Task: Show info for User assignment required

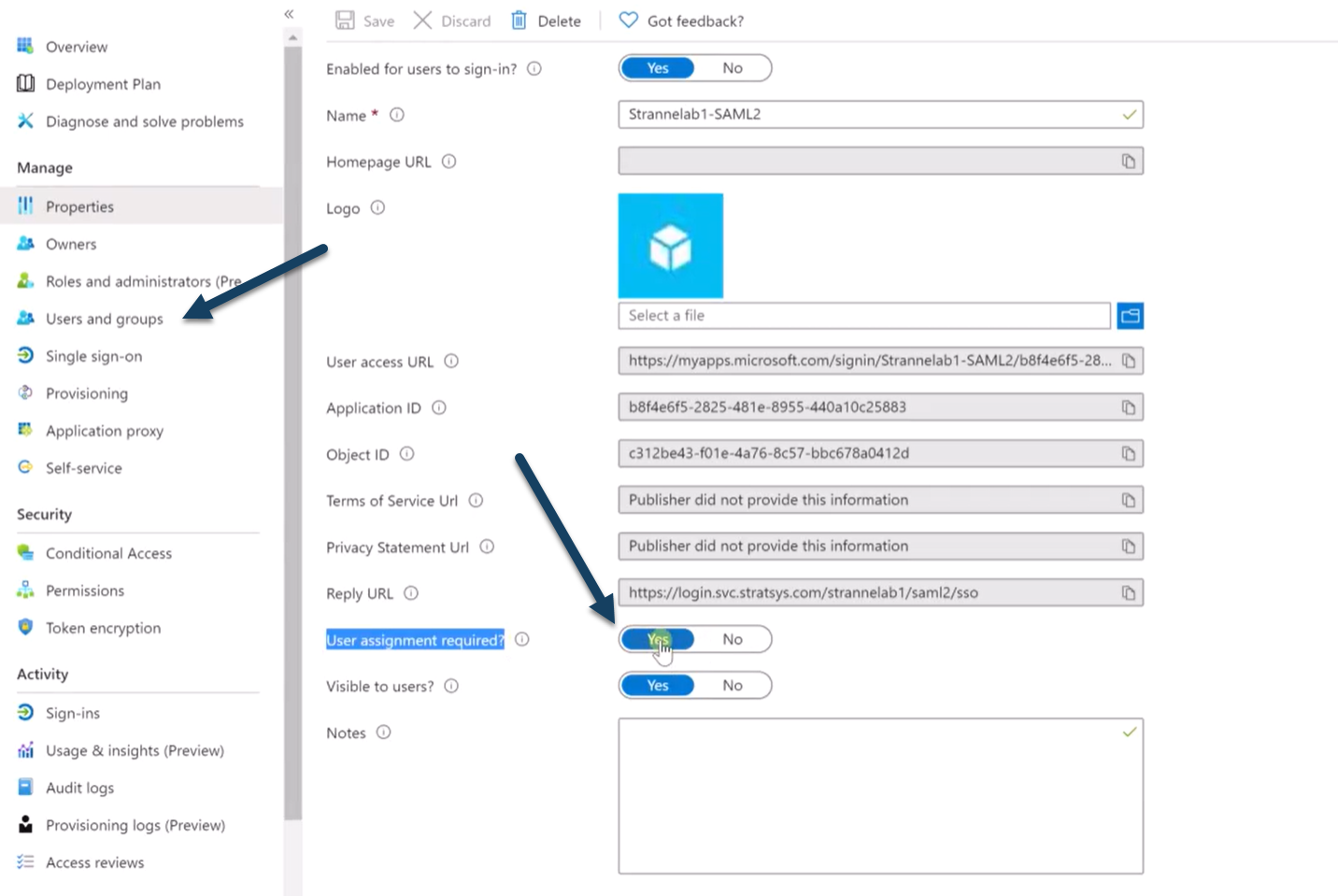Action: (522, 639)
